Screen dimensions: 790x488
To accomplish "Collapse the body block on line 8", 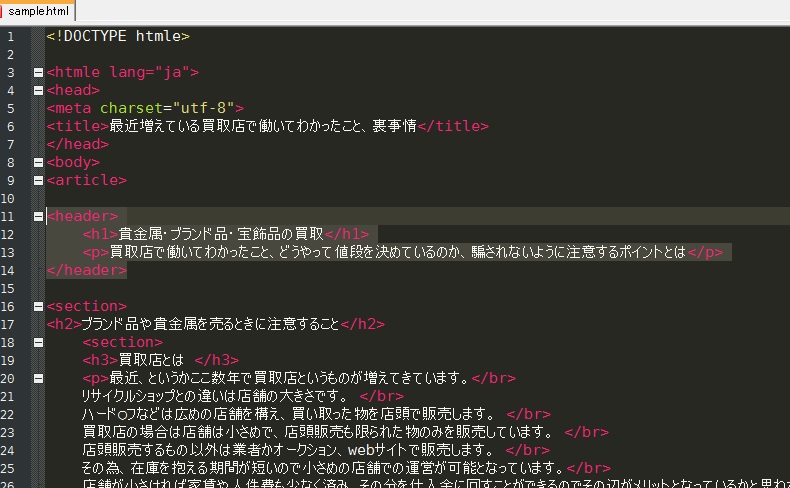I will 38,163.
